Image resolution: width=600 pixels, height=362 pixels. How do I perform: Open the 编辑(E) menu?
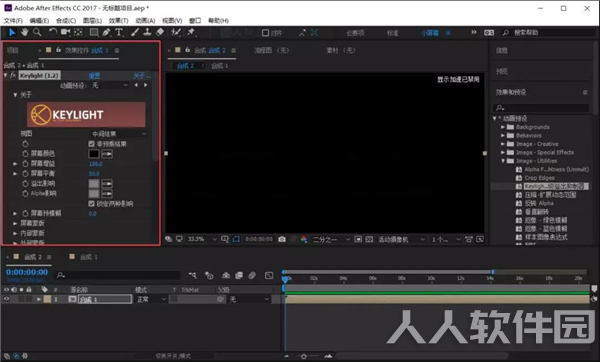point(39,21)
